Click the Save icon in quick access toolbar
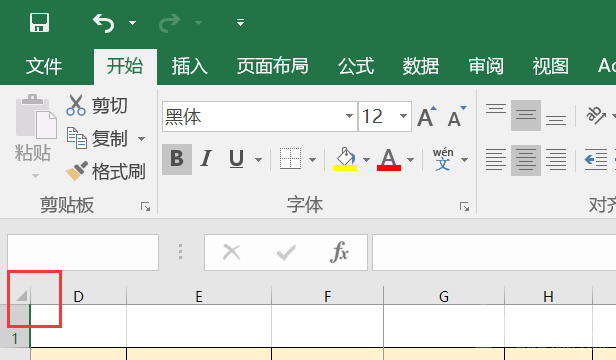This screenshot has width=616, height=360. coord(39,22)
